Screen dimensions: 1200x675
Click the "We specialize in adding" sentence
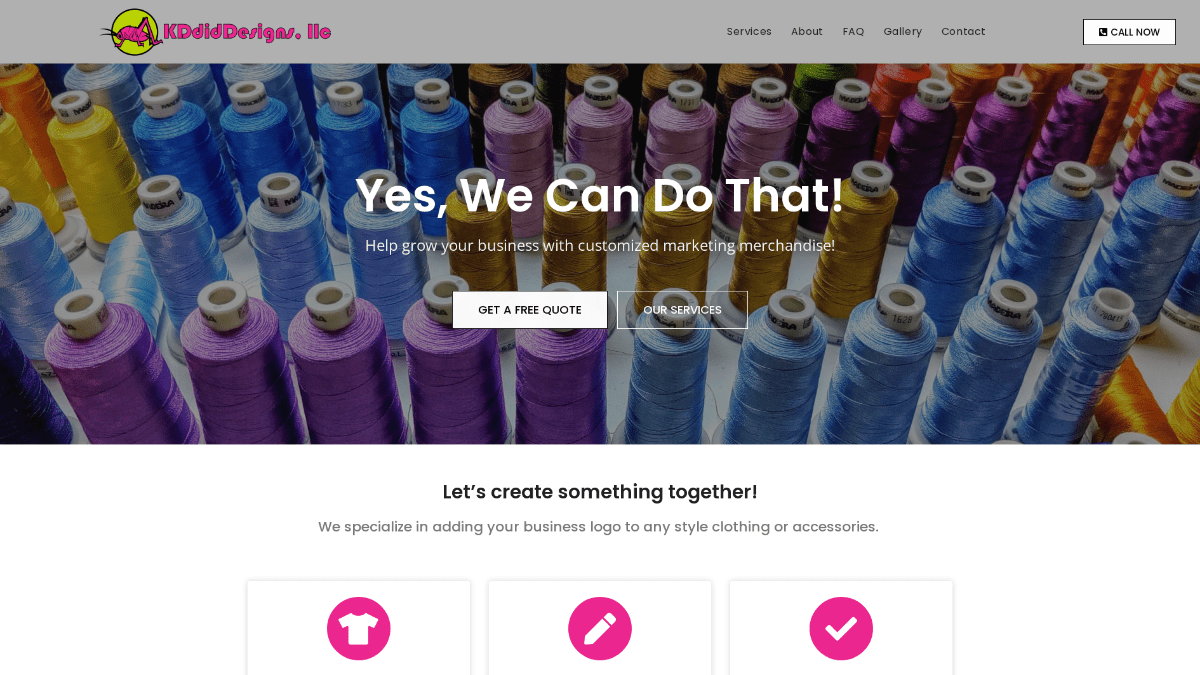pyautogui.click(x=598, y=526)
